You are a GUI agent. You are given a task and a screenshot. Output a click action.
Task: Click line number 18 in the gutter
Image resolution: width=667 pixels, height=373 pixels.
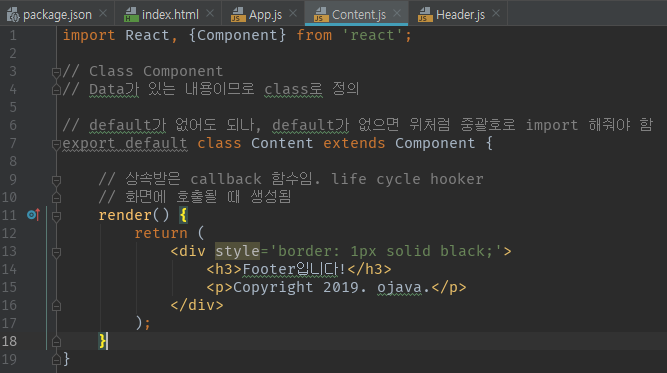click(x=9, y=341)
